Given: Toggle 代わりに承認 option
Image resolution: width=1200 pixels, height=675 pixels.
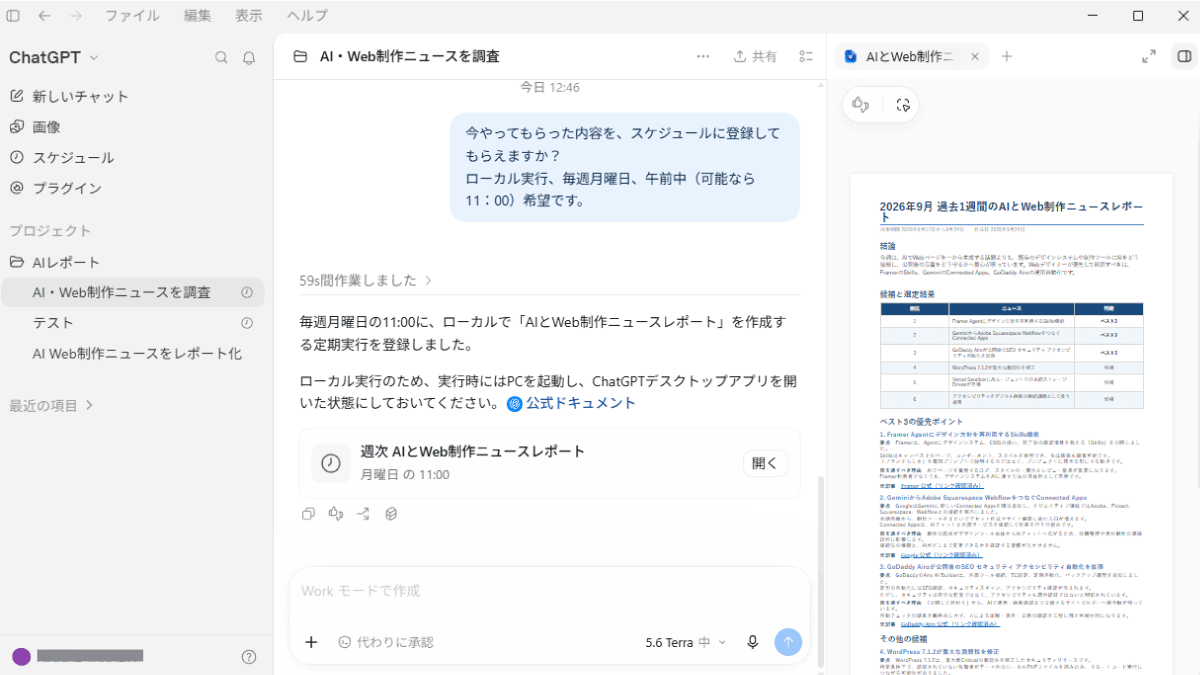Looking at the screenshot, I should coord(385,642).
